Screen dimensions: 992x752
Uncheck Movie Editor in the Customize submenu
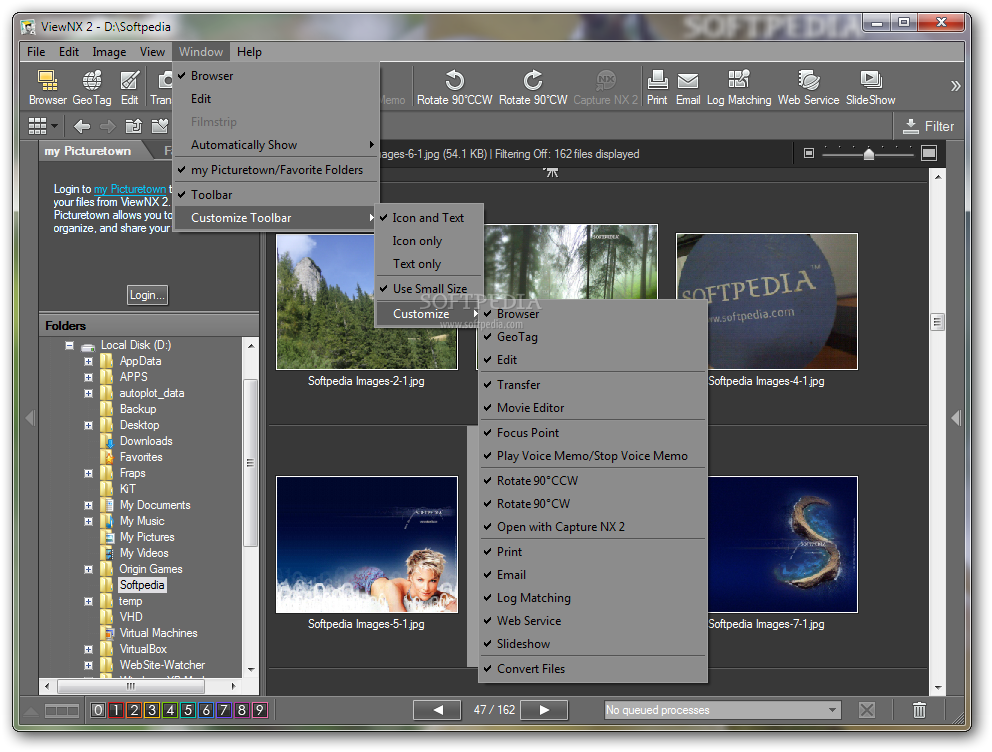pos(593,408)
